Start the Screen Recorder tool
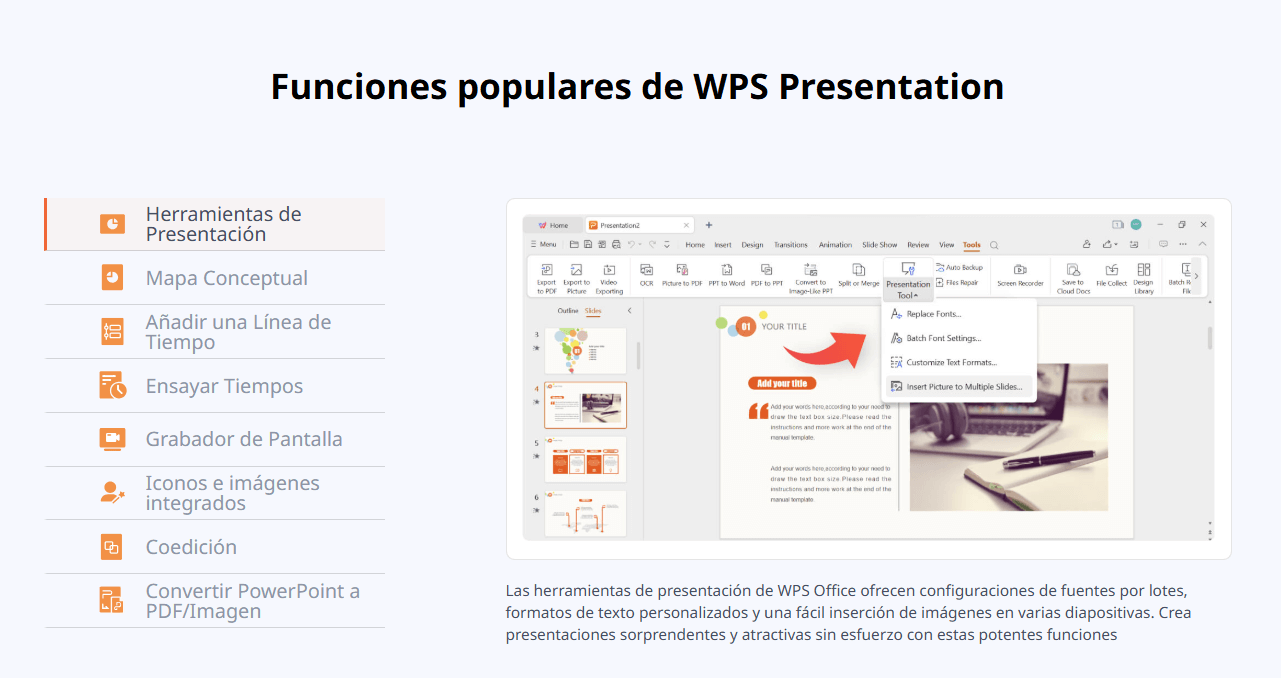Viewport: 1281px width, 678px height. pos(1020,275)
